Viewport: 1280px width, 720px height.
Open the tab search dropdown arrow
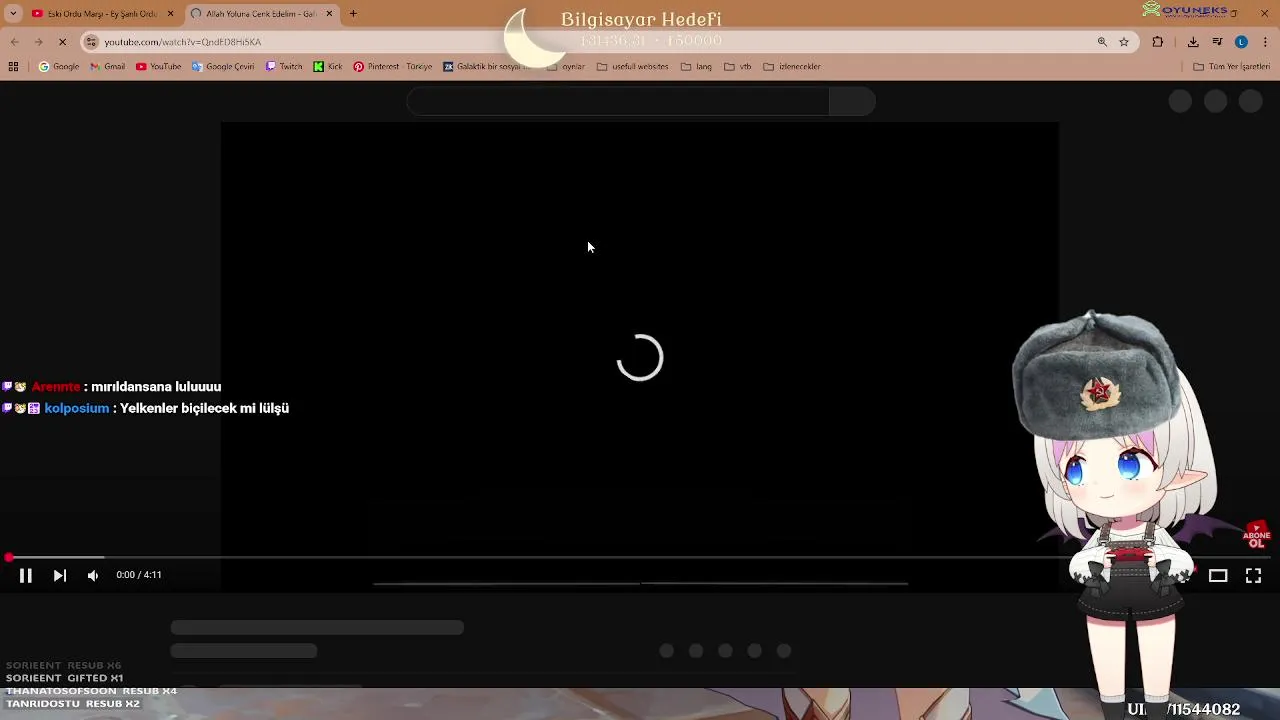pyautogui.click(x=13, y=14)
